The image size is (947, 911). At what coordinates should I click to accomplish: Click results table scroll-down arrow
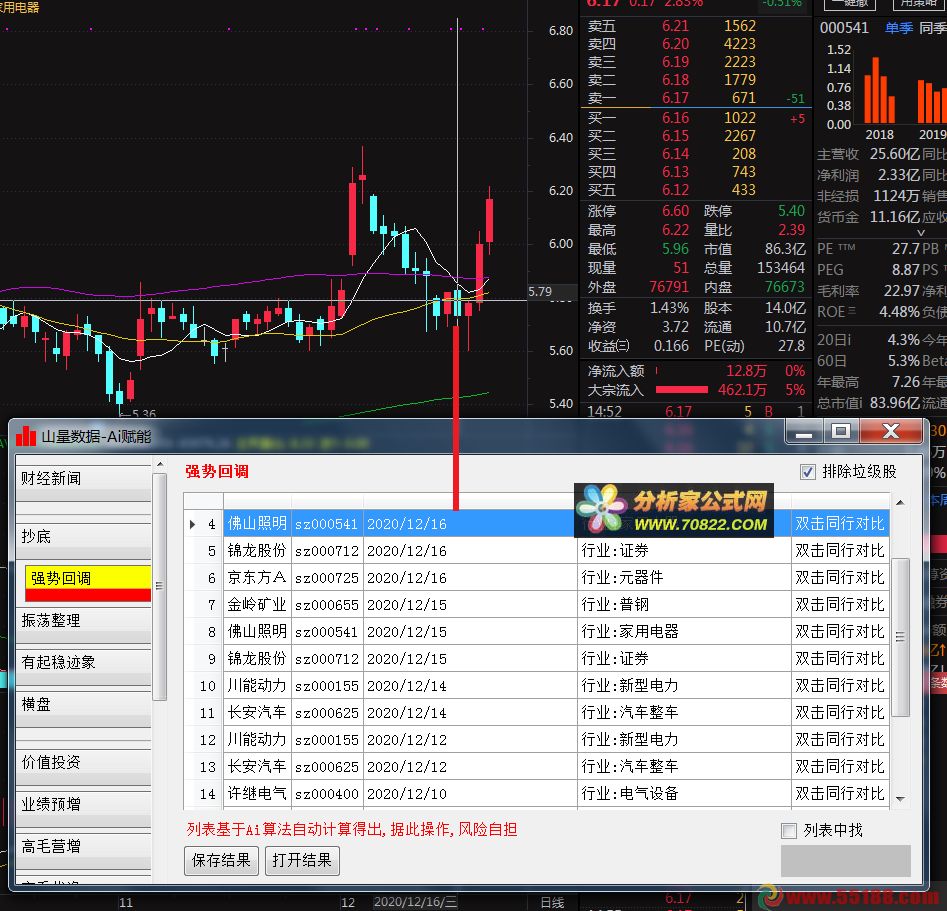900,799
